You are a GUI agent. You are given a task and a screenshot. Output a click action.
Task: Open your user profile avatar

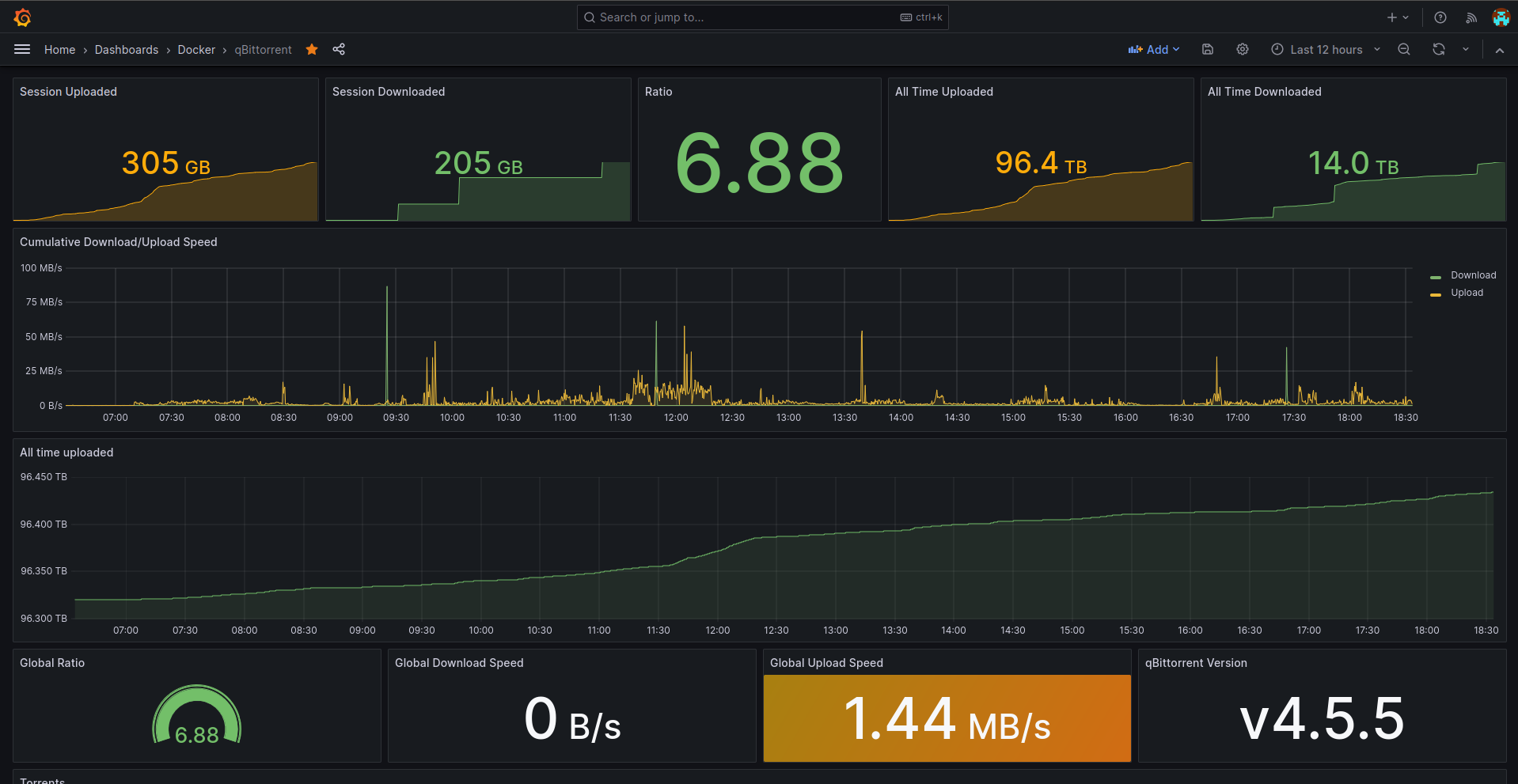coord(1501,17)
